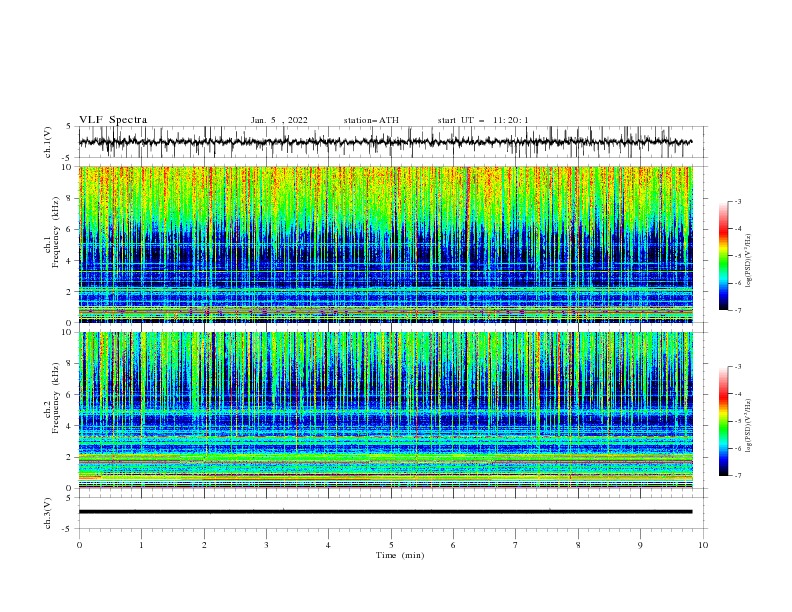Click the time axis tick label "1"
Image resolution: width=792 pixels, height=612 pixels.
[x=141, y=545]
